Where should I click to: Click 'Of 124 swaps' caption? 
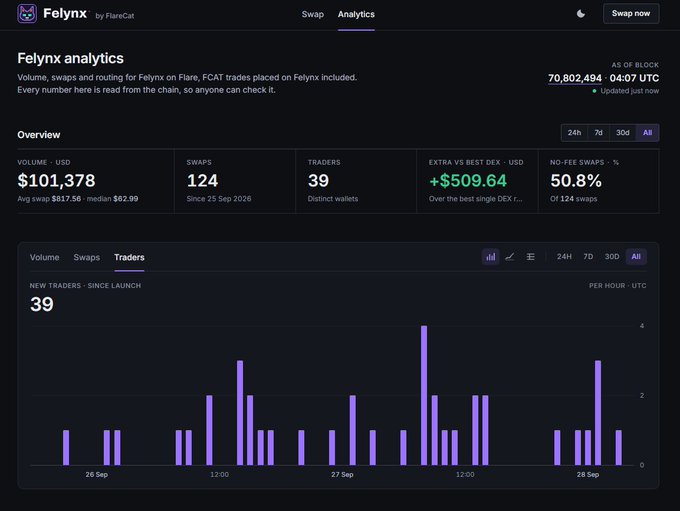coord(573,199)
